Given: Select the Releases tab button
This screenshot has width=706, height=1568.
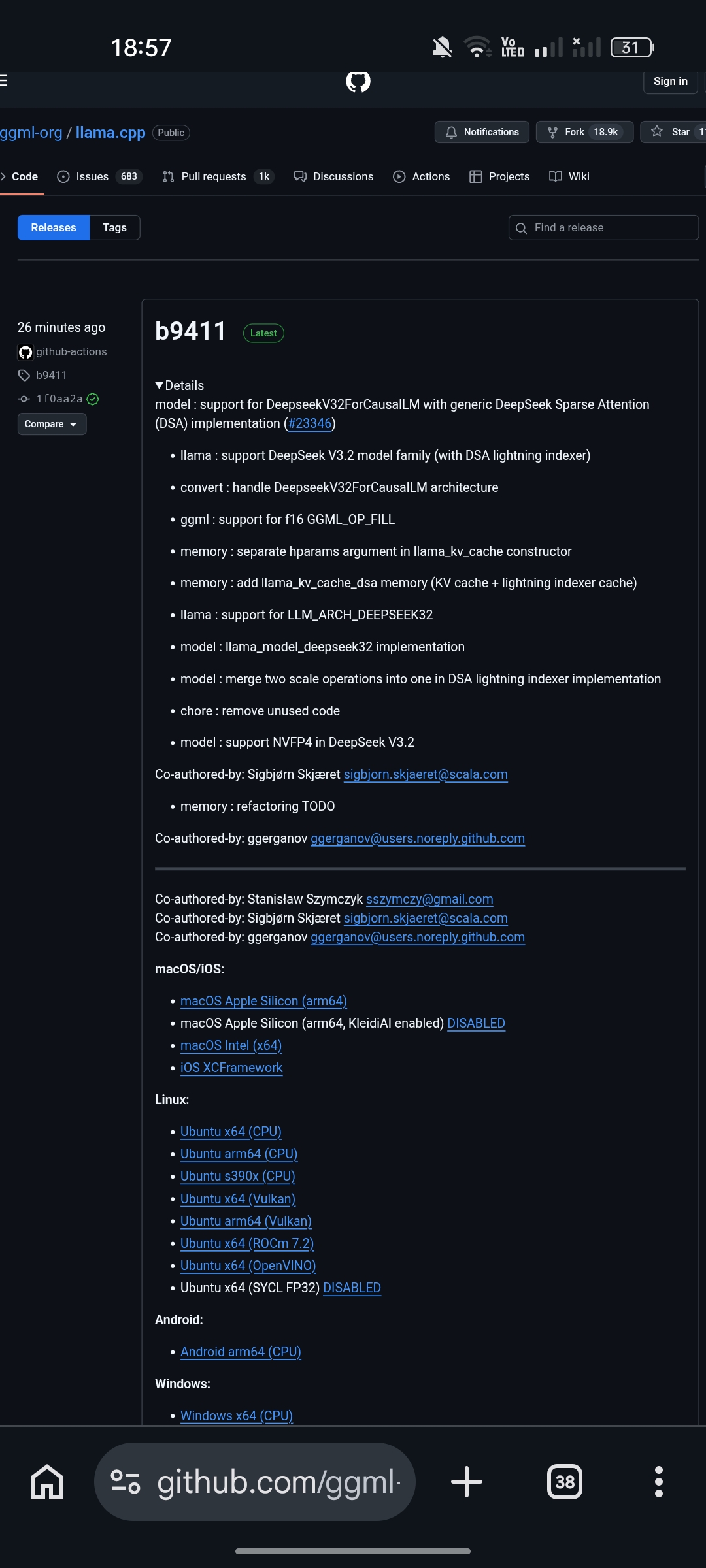Looking at the screenshot, I should coord(54,227).
